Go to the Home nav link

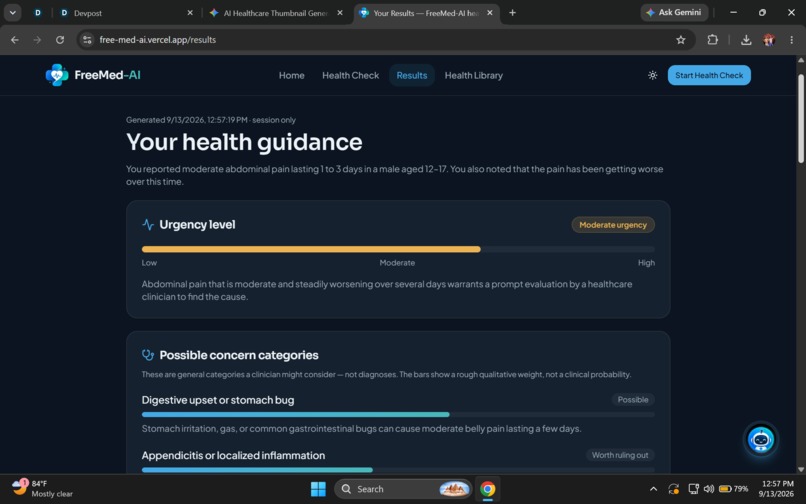pyautogui.click(x=291, y=75)
